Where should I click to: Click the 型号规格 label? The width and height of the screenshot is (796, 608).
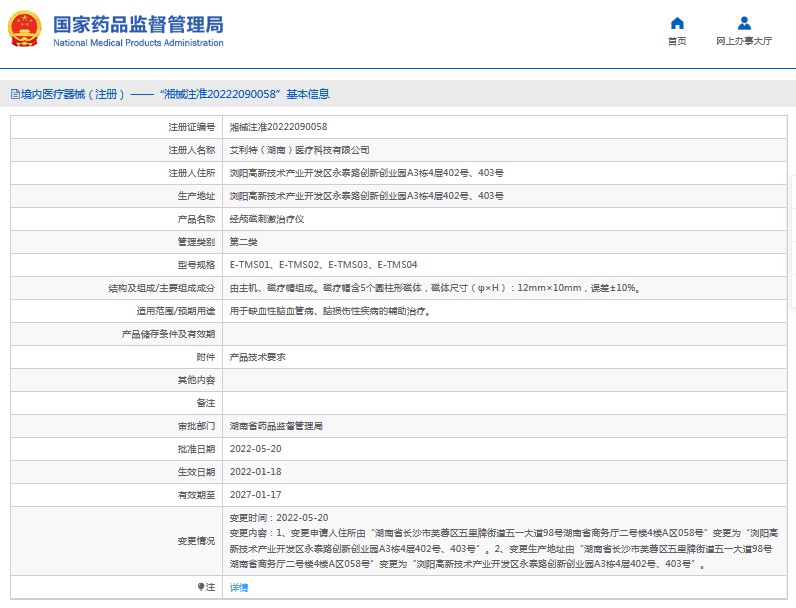196,265
